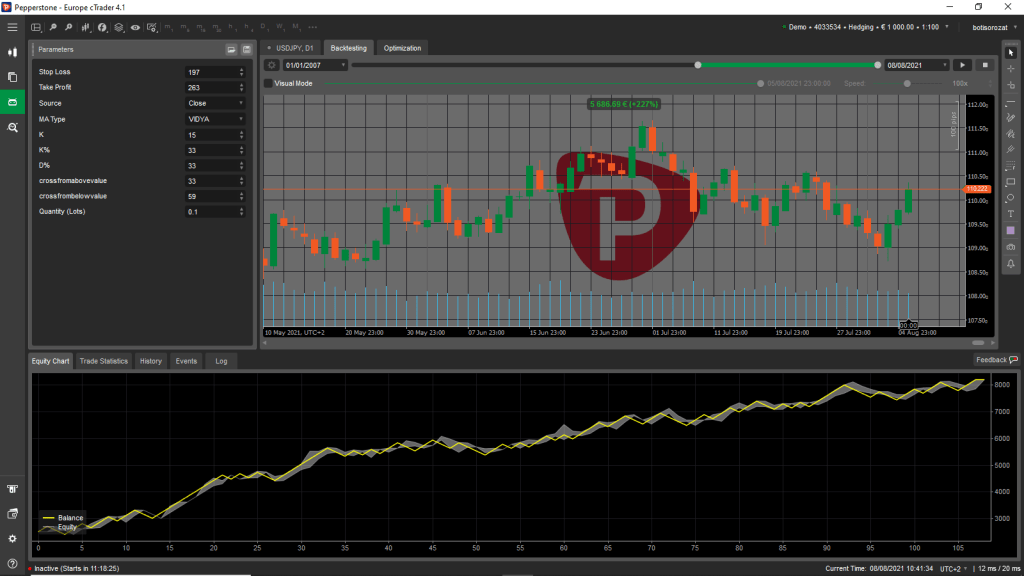The height and width of the screenshot is (576, 1024).
Task: Toggle the eye viewing options button
Action: coord(135,27)
